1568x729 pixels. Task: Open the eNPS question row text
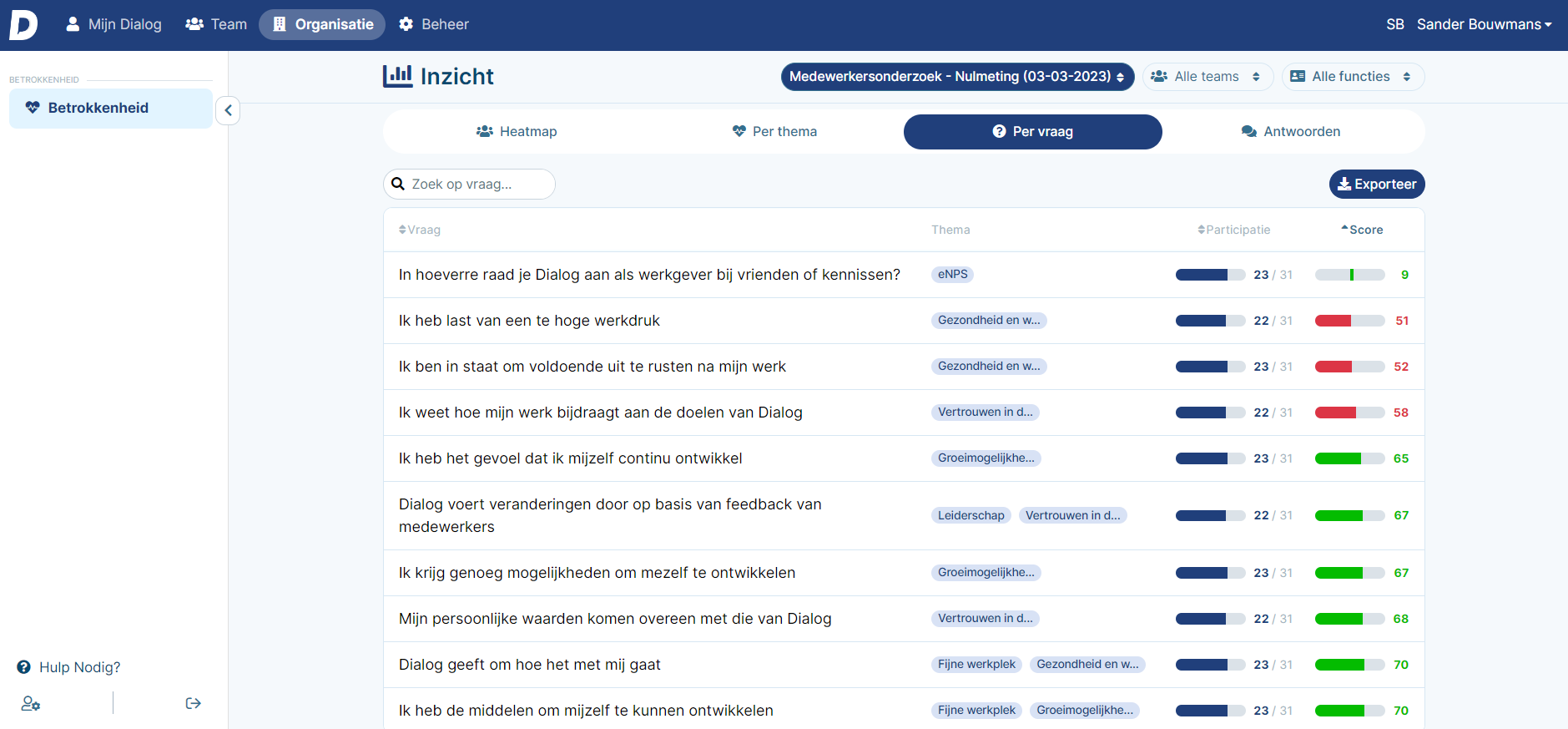pos(649,275)
